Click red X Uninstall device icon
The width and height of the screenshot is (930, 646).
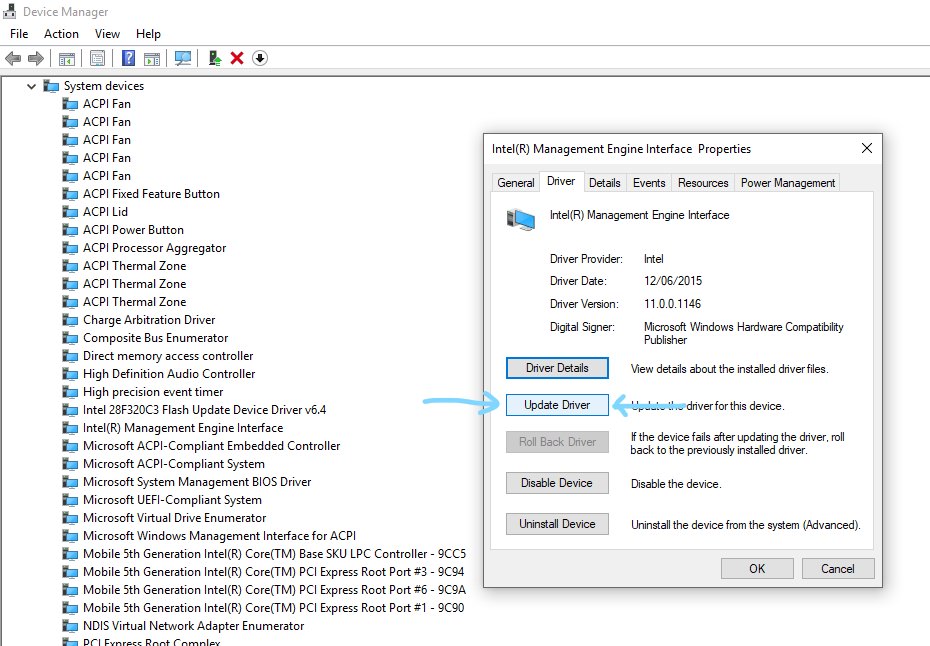pyautogui.click(x=237, y=58)
